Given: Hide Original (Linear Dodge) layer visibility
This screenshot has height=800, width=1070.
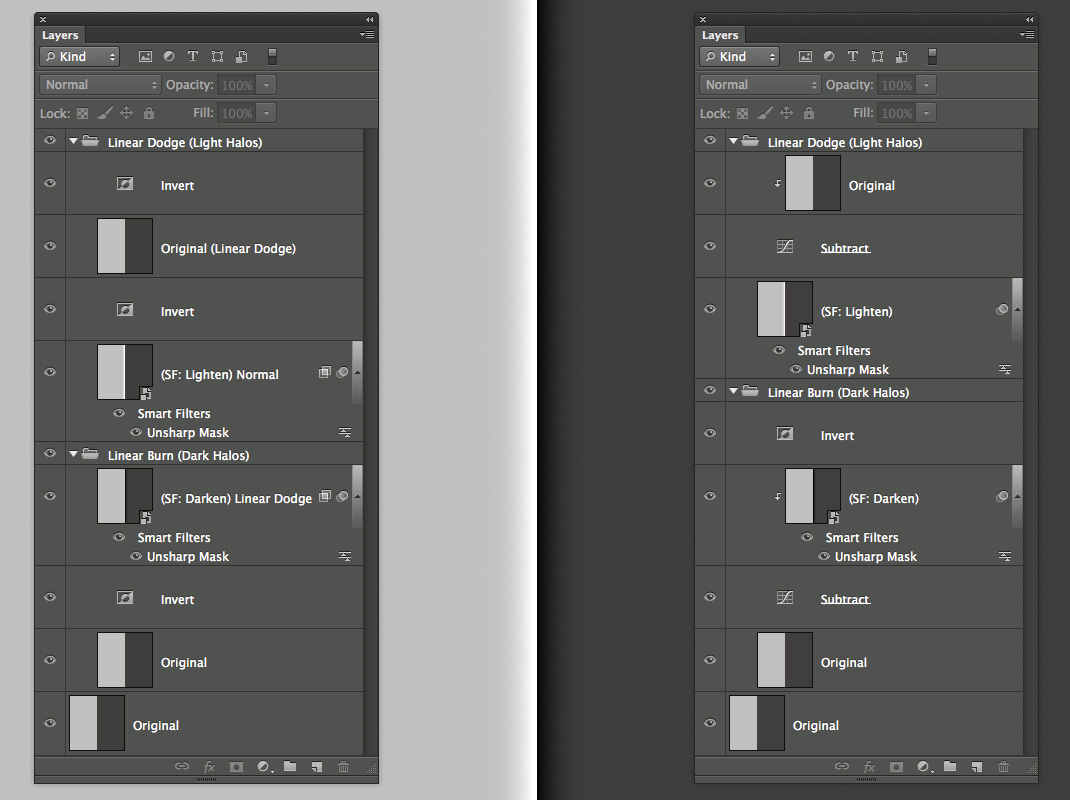Looking at the screenshot, I should tap(50, 246).
